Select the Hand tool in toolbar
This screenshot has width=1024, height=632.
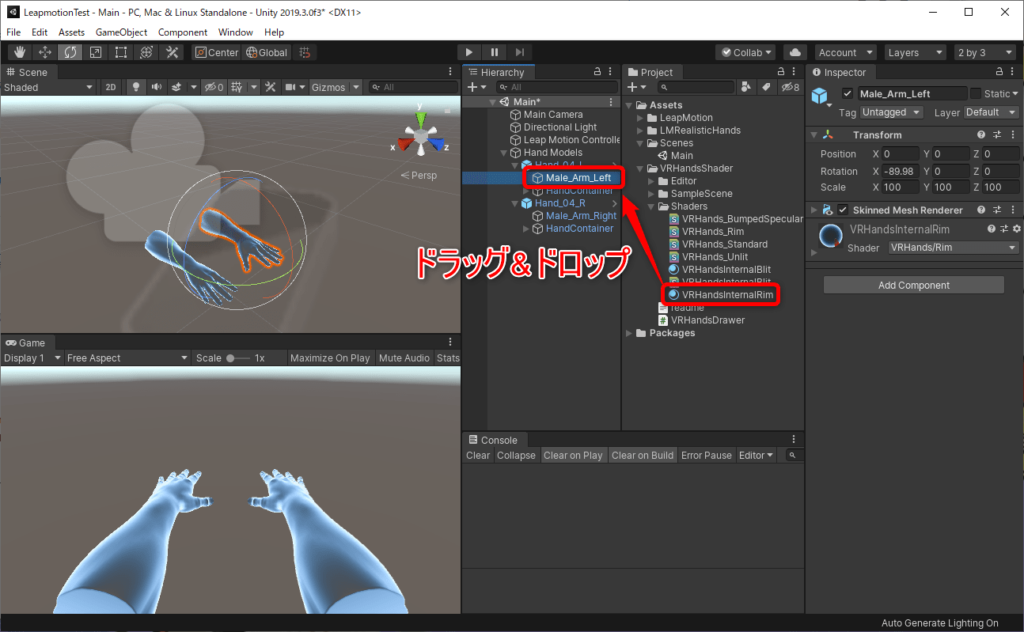[20, 52]
